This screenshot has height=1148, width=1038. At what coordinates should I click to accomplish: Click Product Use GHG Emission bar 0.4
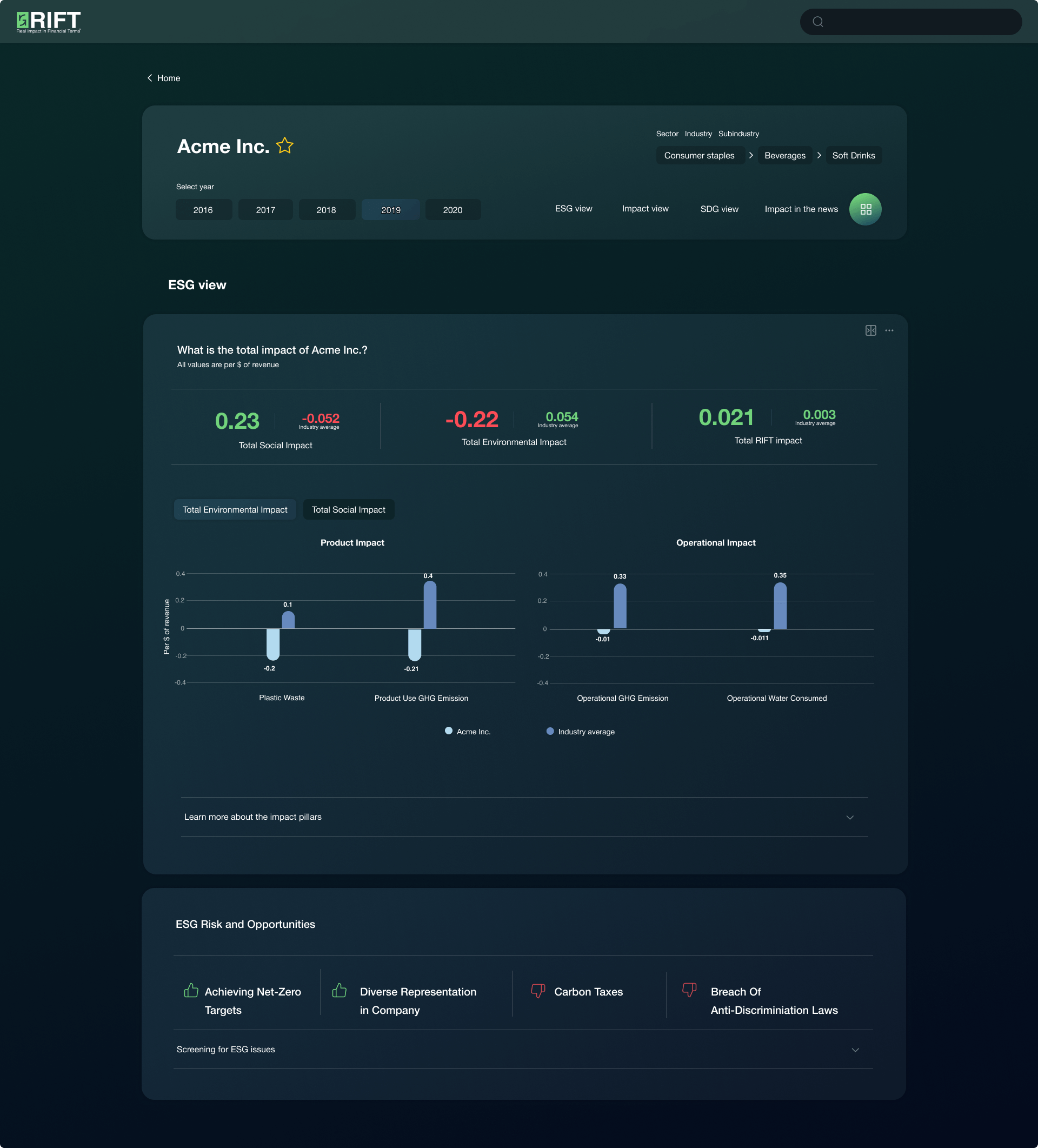pyautogui.click(x=430, y=605)
